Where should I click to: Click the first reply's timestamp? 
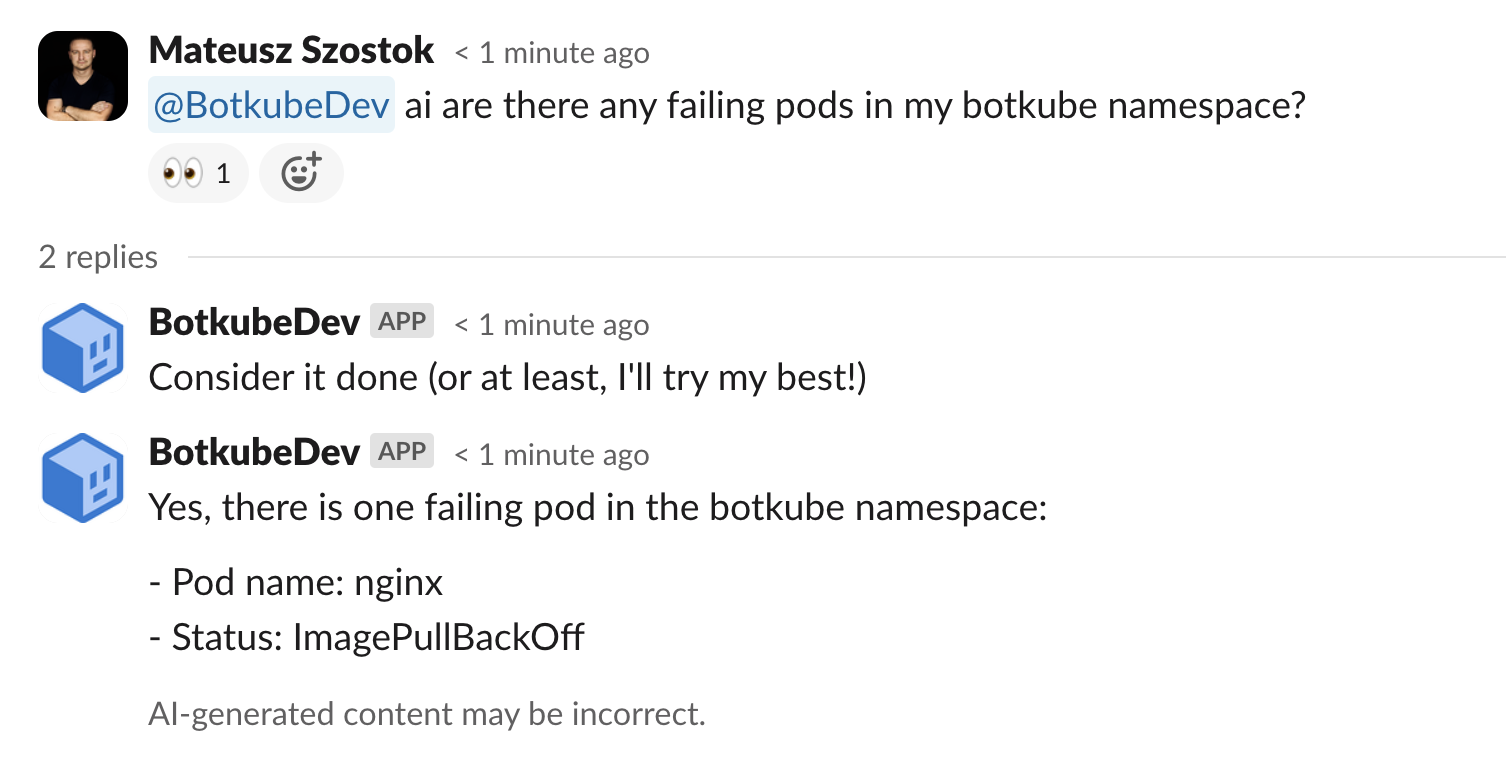point(551,324)
